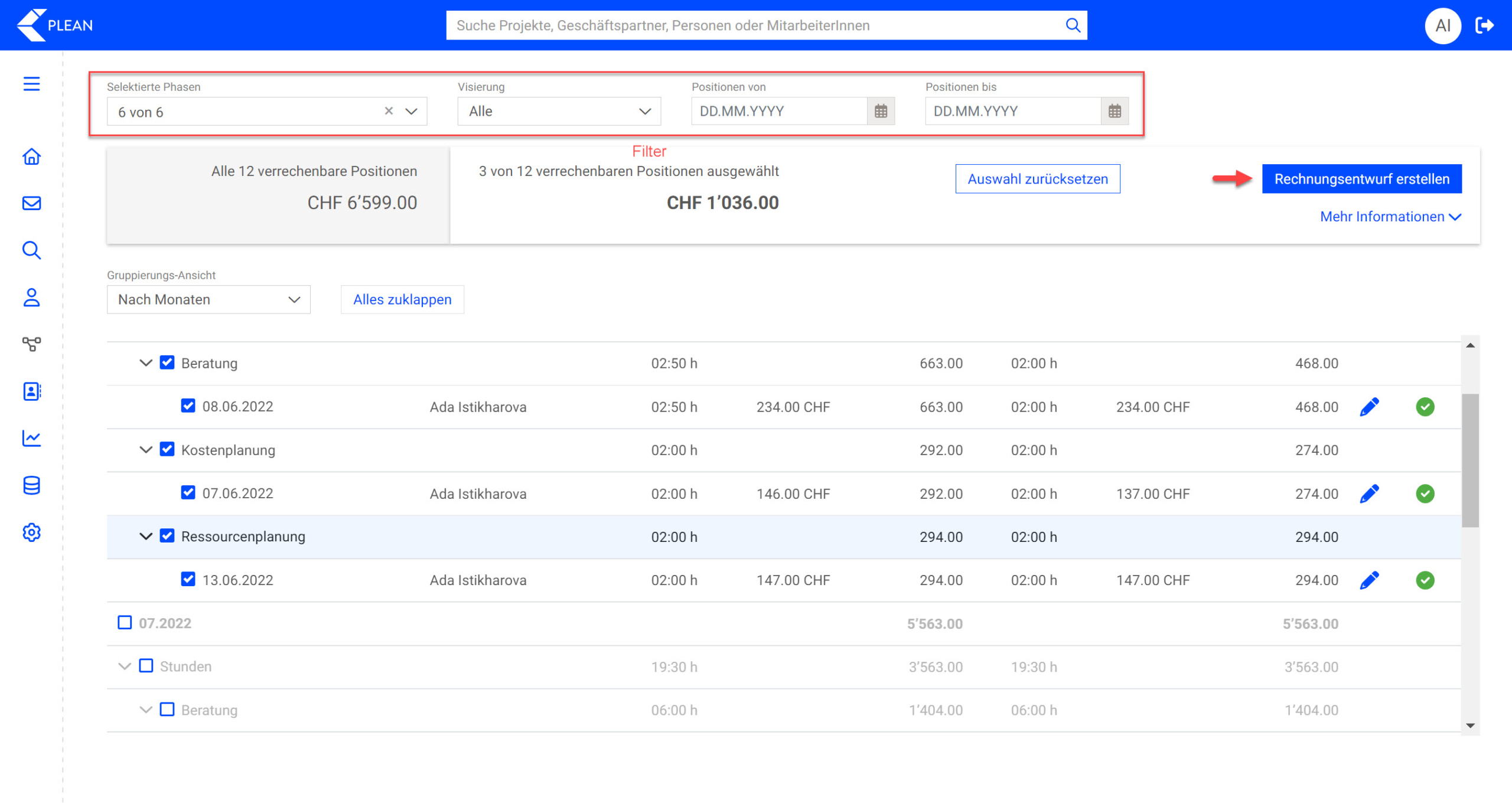Click the table vertical scrollbar thumb
This screenshot has height=807, width=1512.
[x=1469, y=460]
